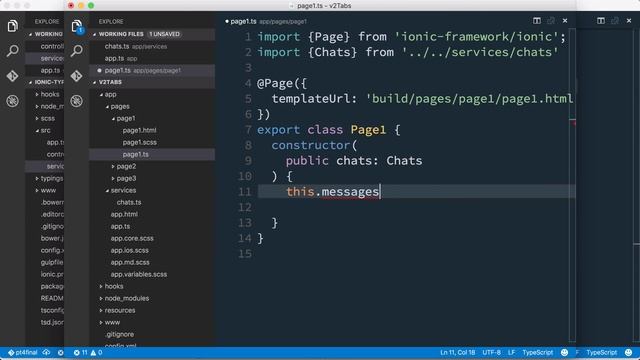This screenshot has width=640, height=360.
Task: Open Explorer icon in the background window
Action: tap(12, 26)
